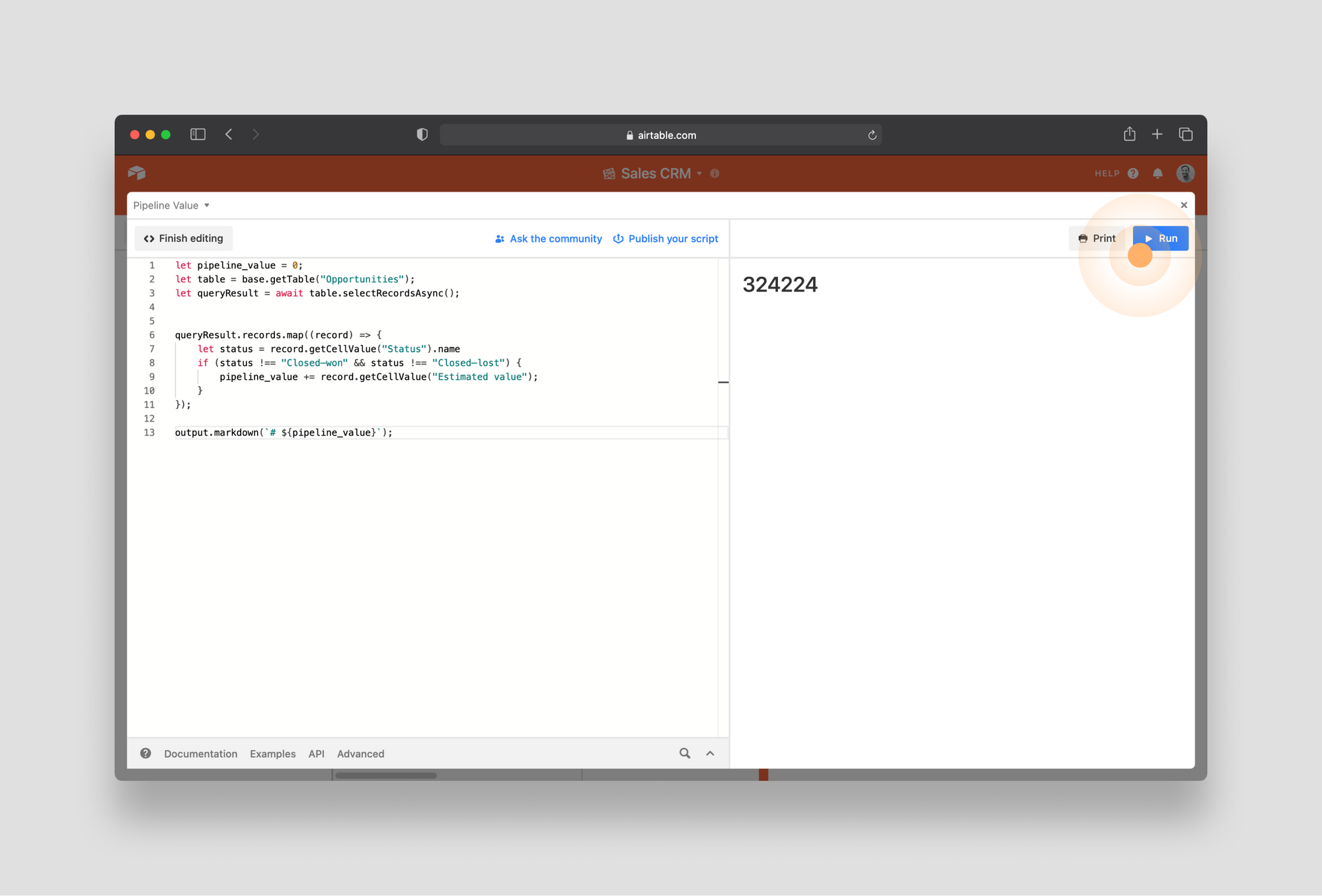Click the search magnifier in the script footer
This screenshot has height=896, width=1322.
684,753
